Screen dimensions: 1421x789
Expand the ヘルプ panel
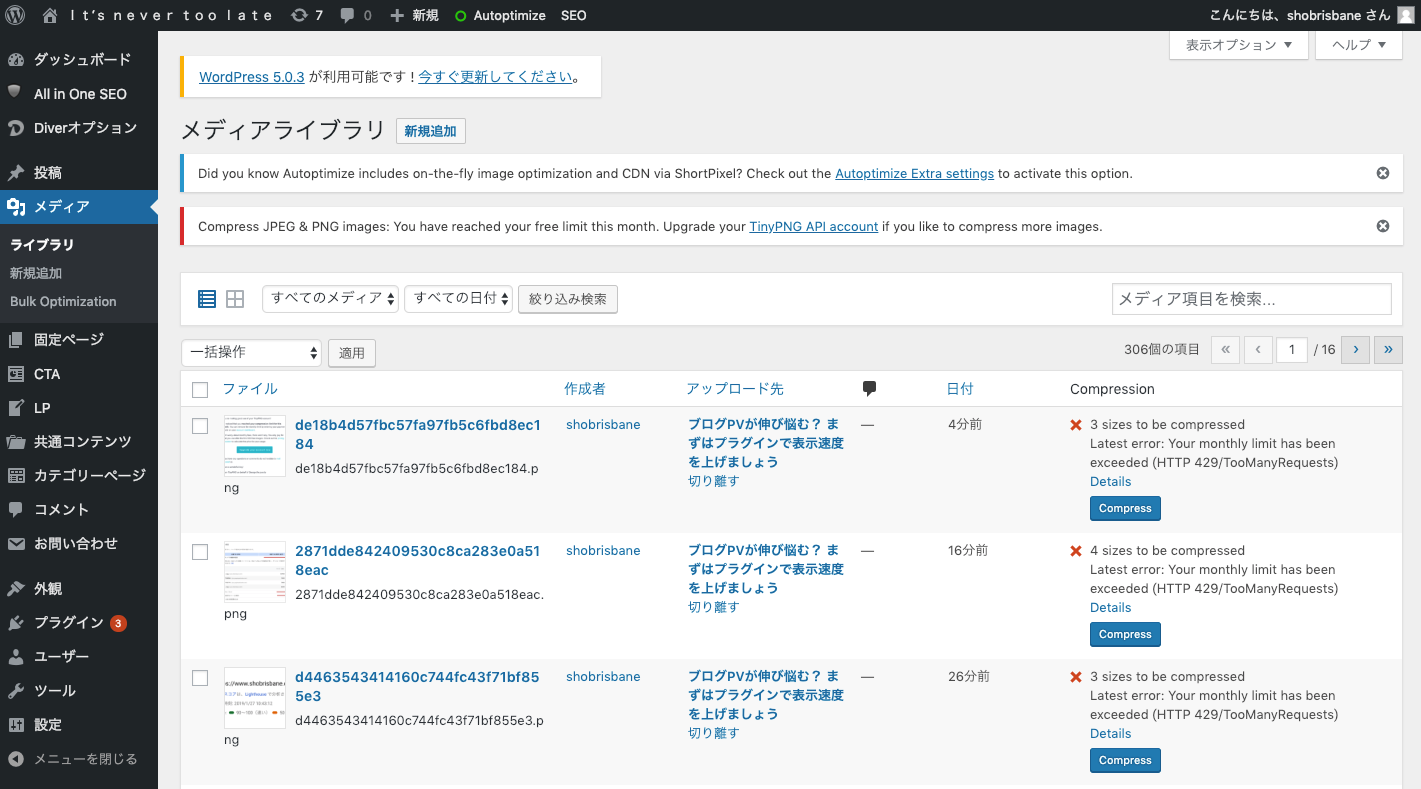coord(1359,45)
